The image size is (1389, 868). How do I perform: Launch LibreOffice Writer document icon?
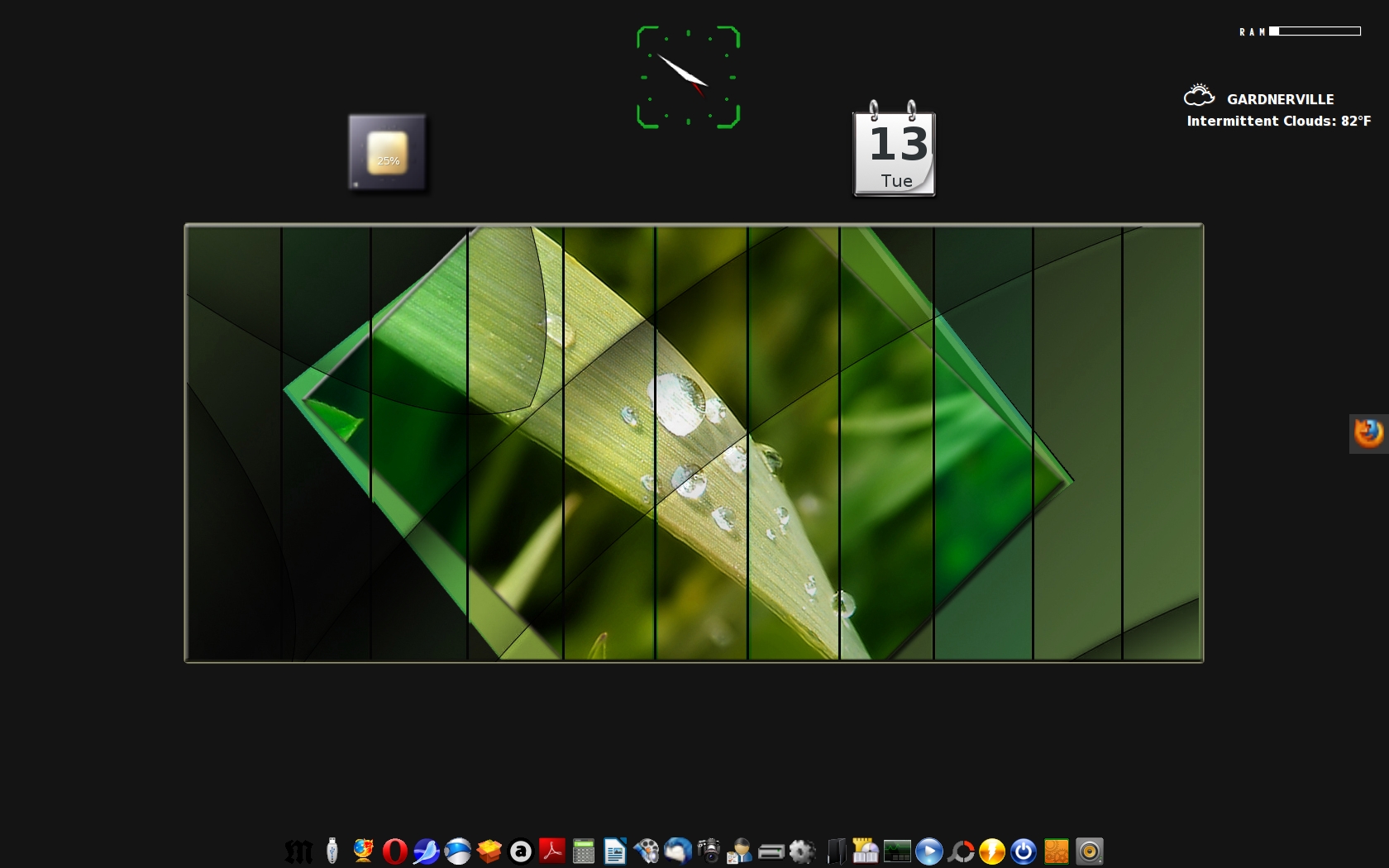[614, 851]
